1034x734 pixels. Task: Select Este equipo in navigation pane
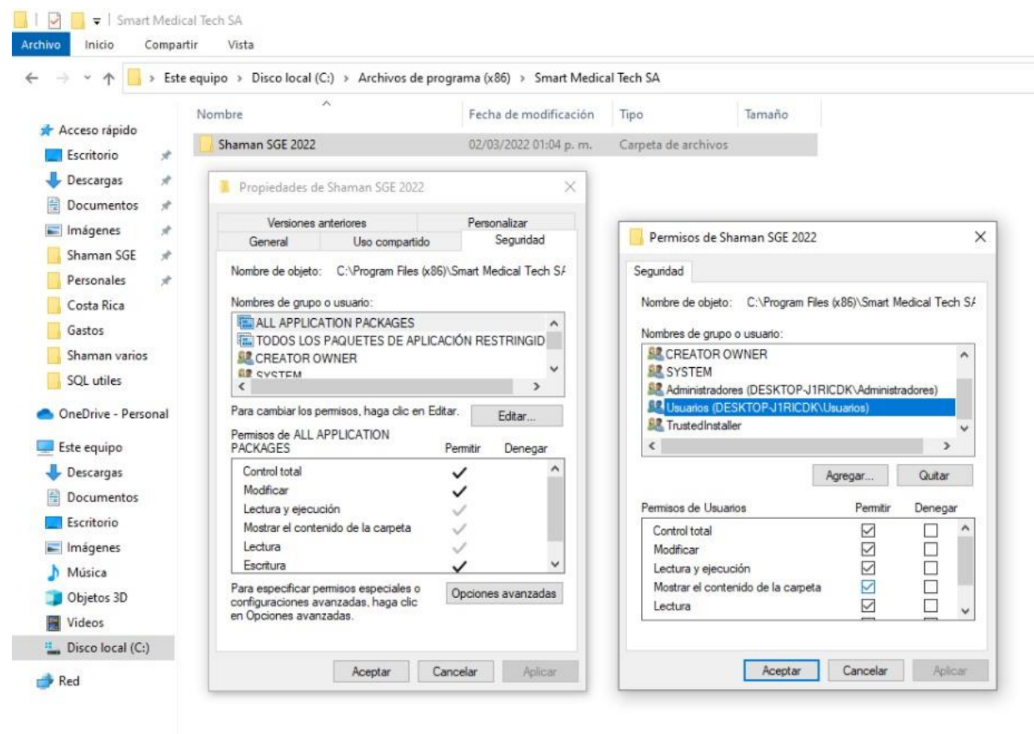tap(90, 447)
